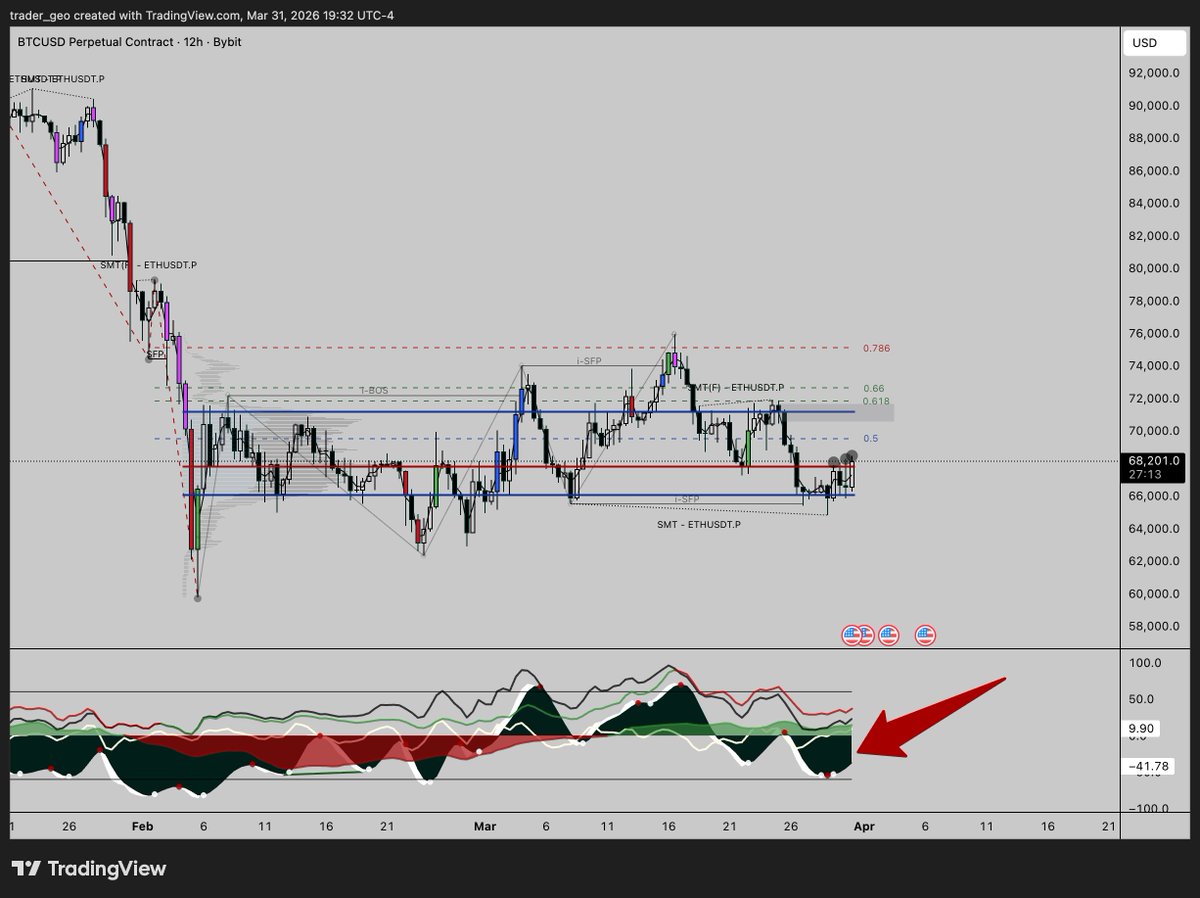Click the 0.66 Fibonacci level label
The image size is (1200, 898).
873,388
